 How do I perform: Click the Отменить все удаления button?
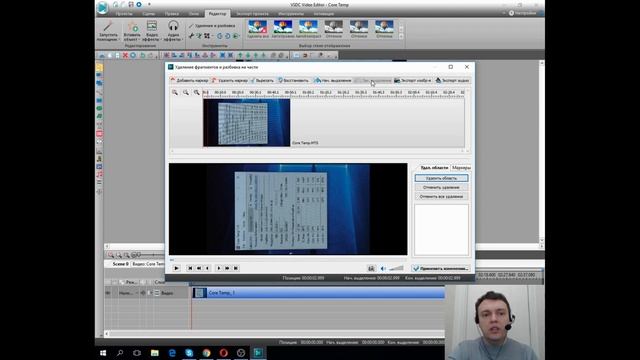(441, 196)
